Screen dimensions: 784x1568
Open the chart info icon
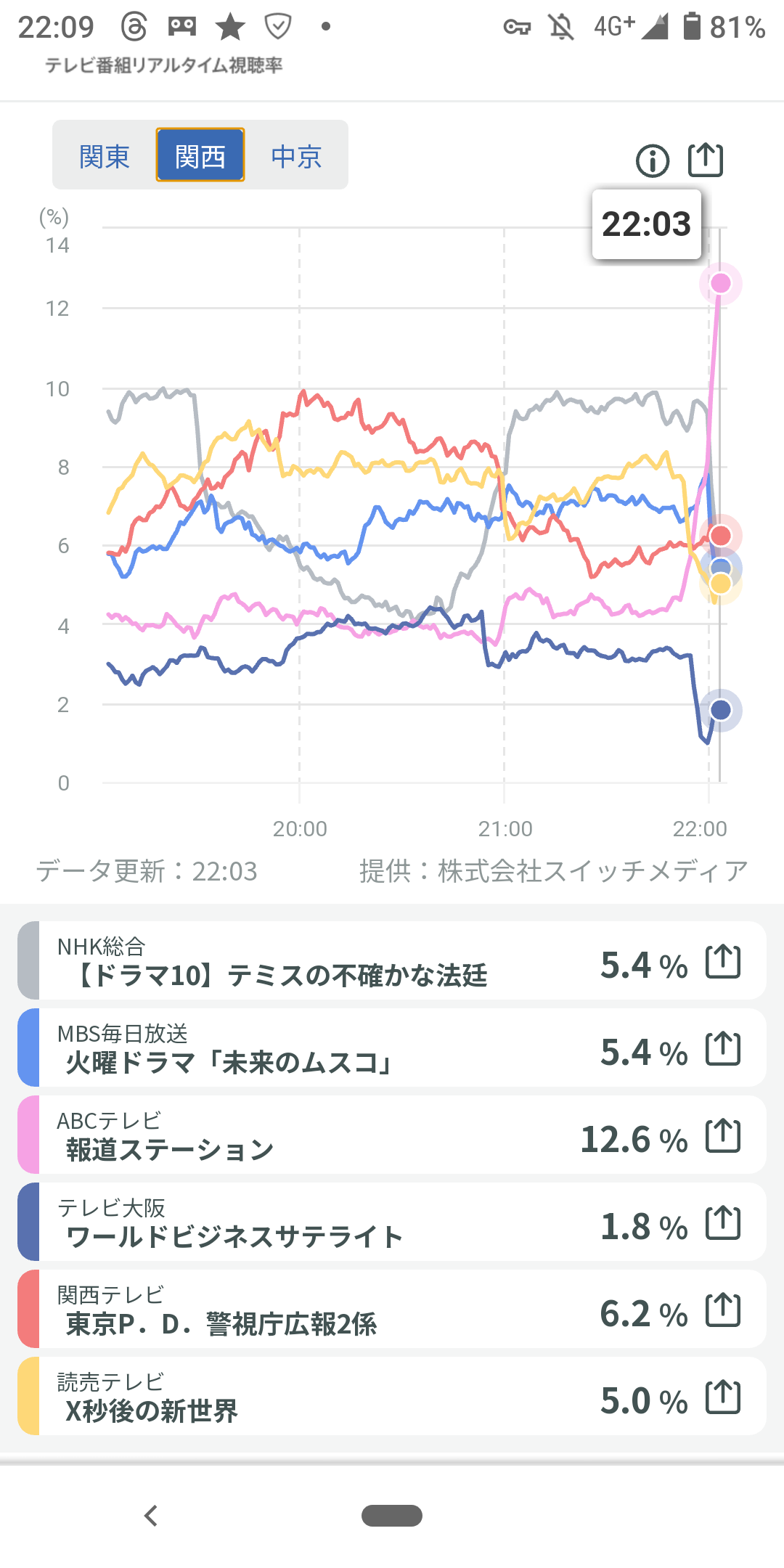652,160
